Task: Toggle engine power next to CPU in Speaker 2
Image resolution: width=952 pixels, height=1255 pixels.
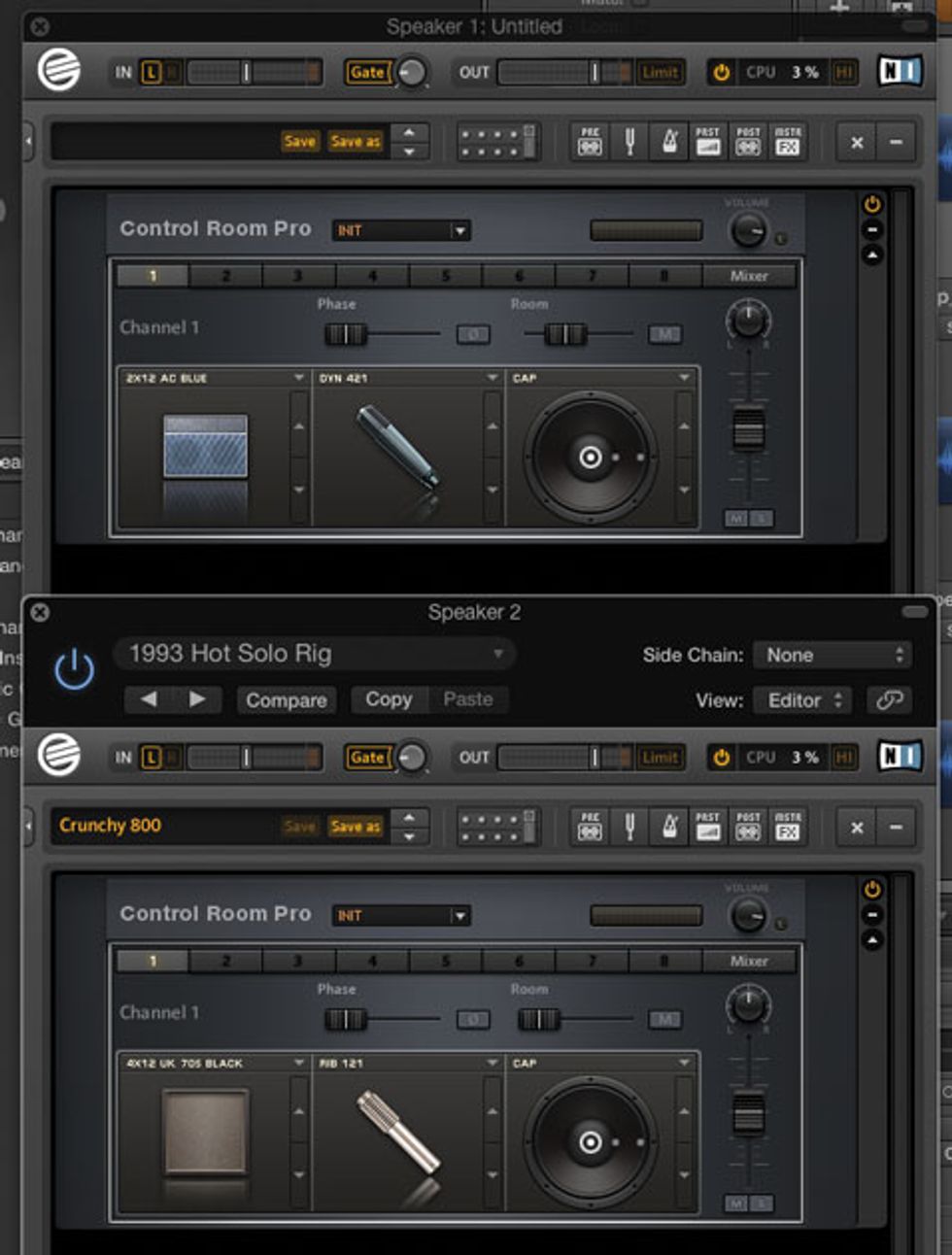Action: [x=721, y=757]
